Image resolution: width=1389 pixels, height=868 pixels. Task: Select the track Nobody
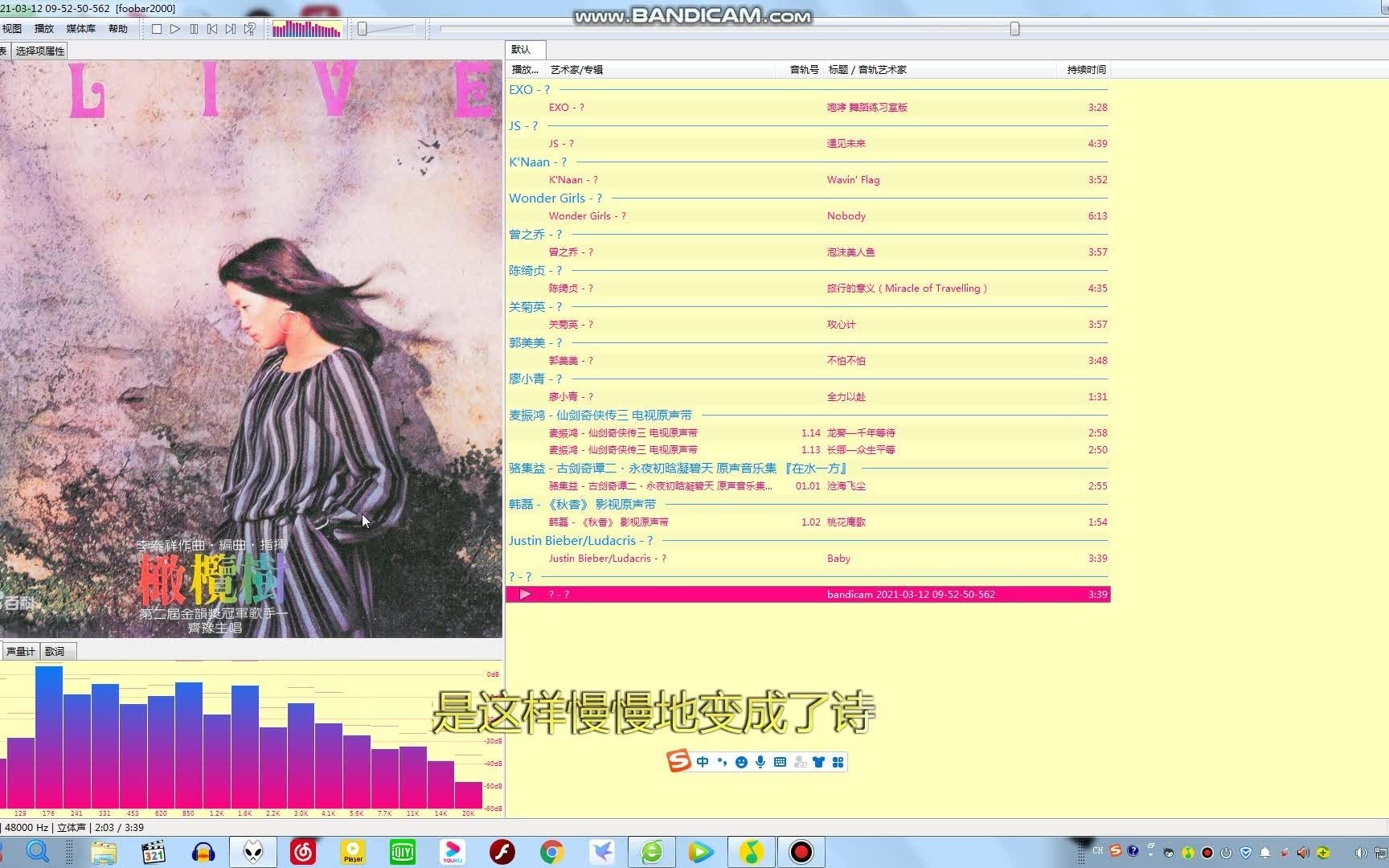coord(808,216)
